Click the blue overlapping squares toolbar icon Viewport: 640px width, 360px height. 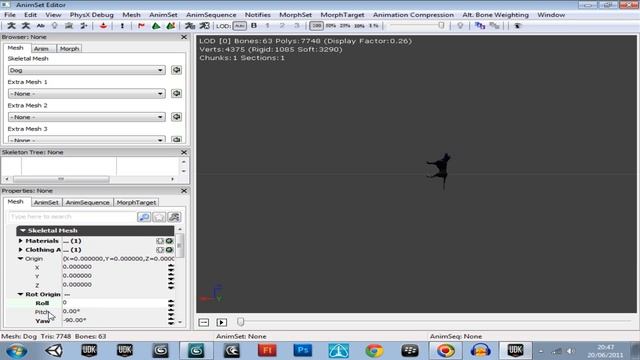coord(480,26)
